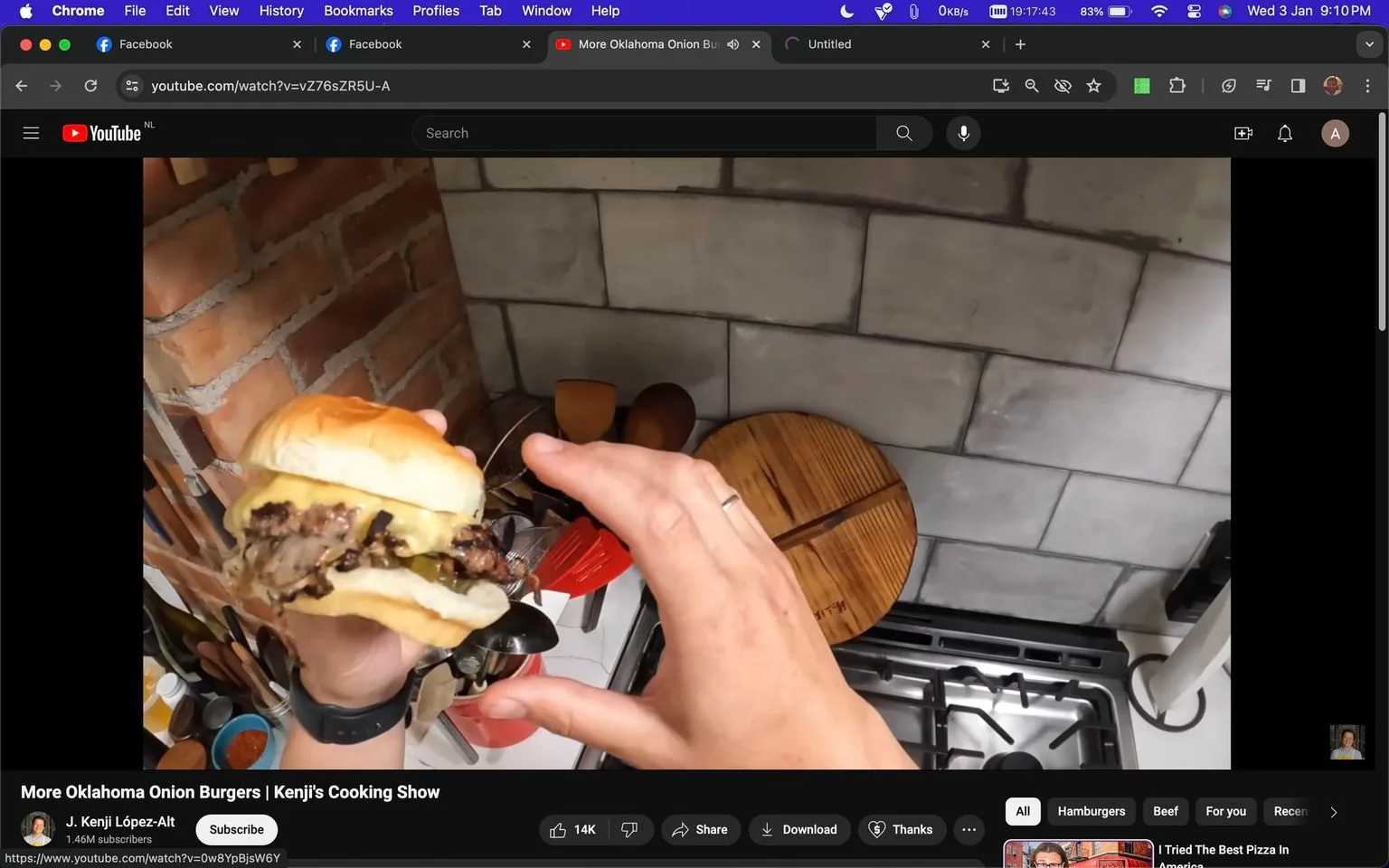Image resolution: width=1389 pixels, height=868 pixels.
Task: Open zoom magnifier icon in address bar
Action: tap(1031, 86)
